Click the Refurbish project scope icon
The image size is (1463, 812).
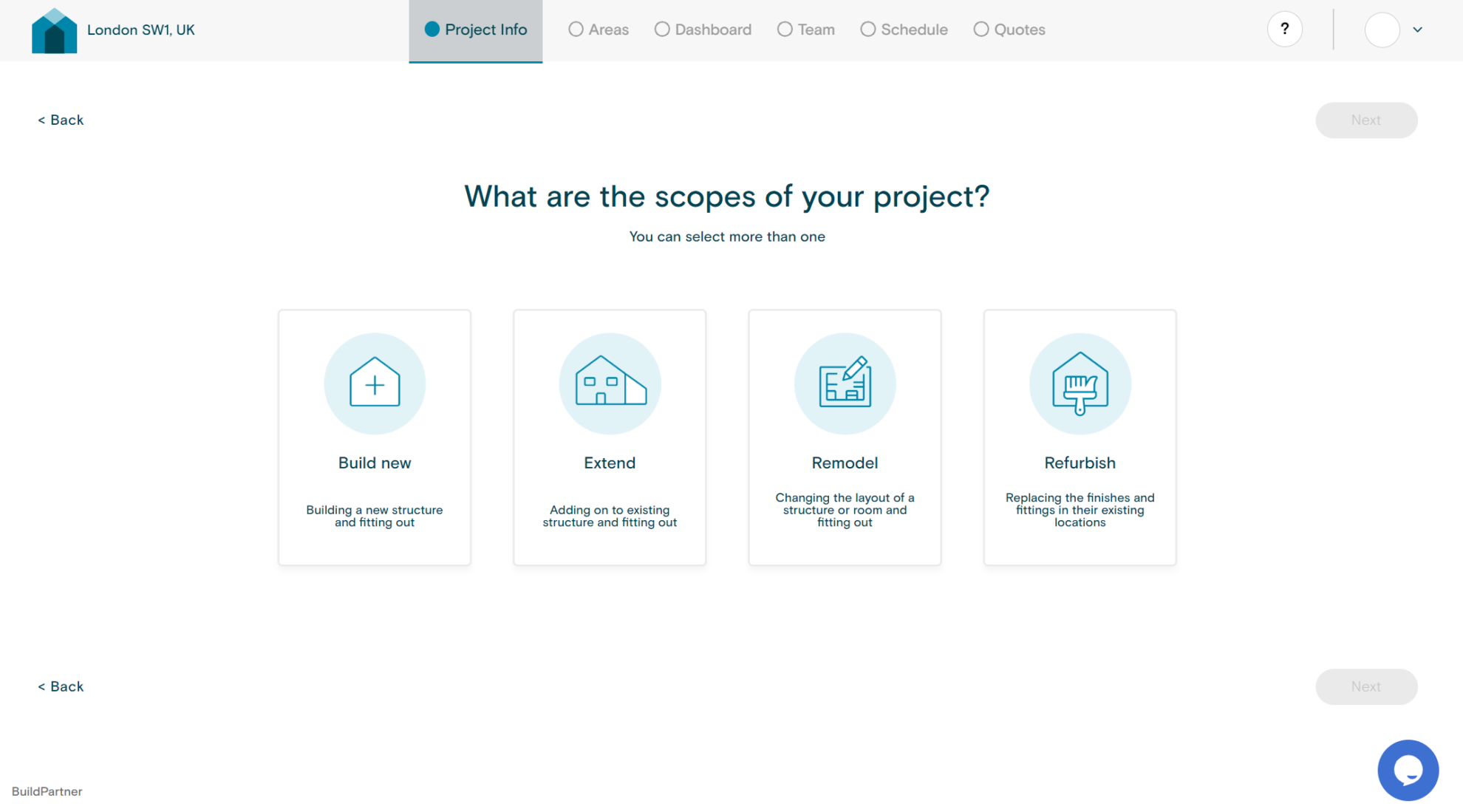1080,384
